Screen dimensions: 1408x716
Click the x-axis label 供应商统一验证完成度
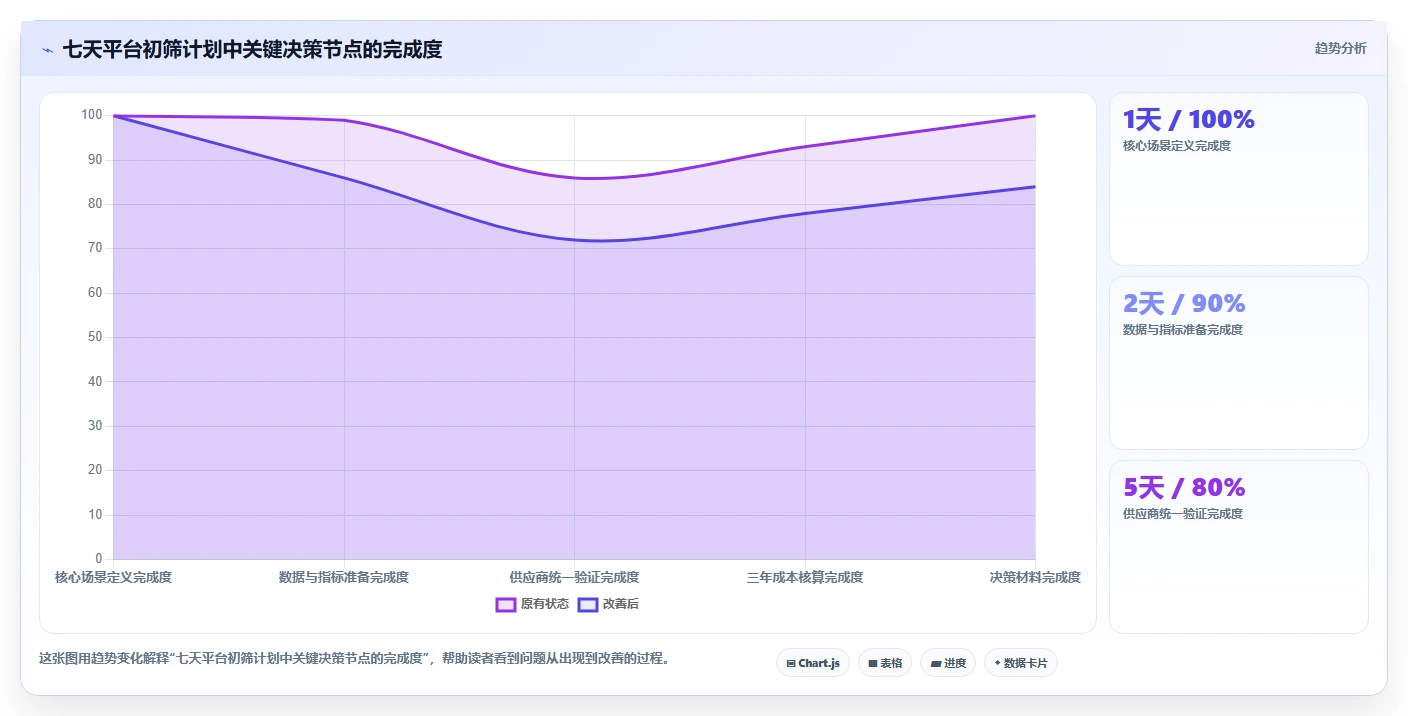pyautogui.click(x=574, y=578)
